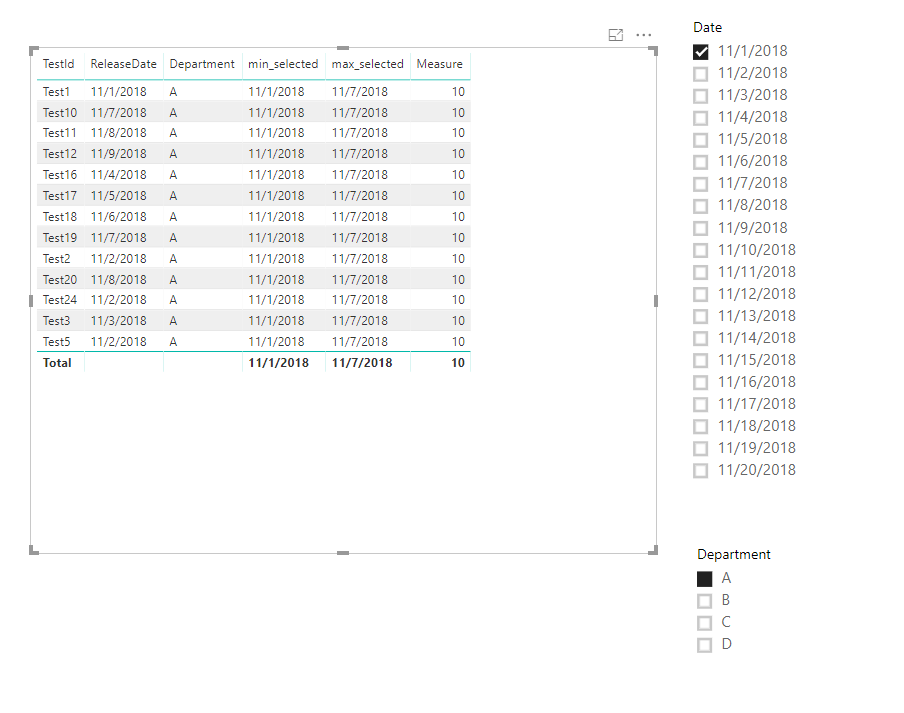Image resolution: width=904 pixels, height=713 pixels.
Task: Sort by the TestId column header
Action: tap(58, 64)
